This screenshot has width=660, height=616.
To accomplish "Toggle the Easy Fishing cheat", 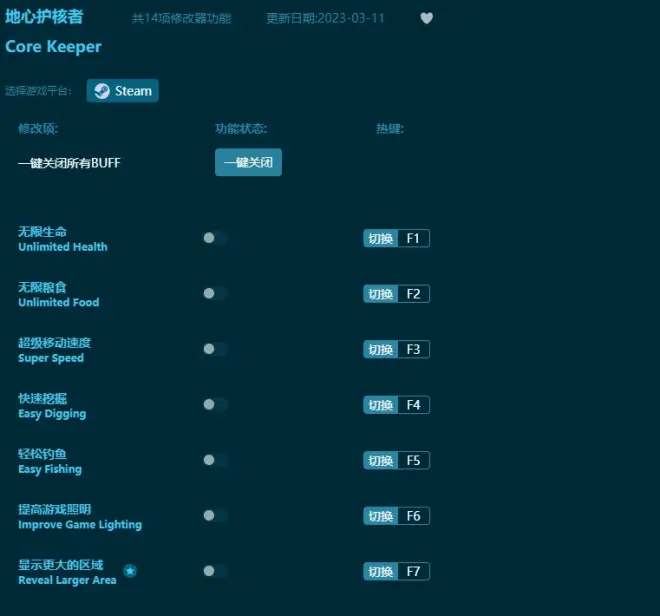I will coord(214,460).
